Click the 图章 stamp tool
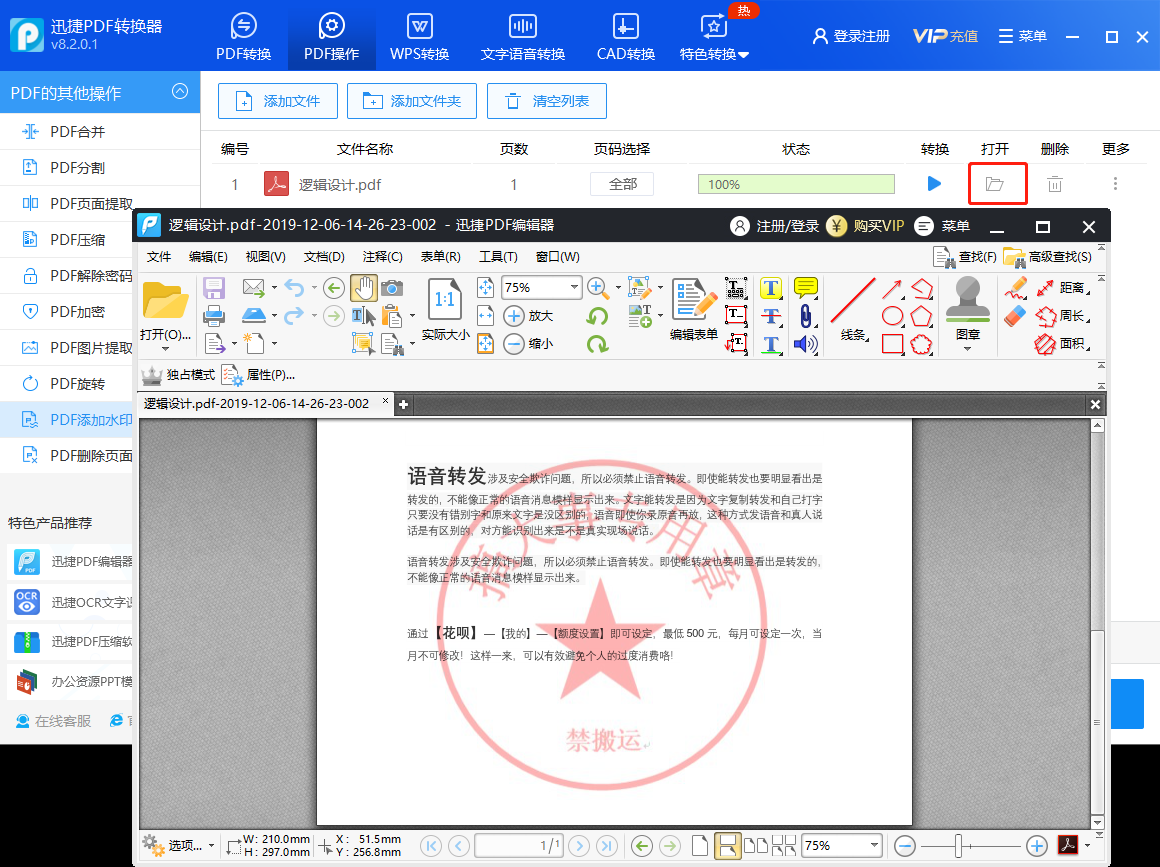 968,311
